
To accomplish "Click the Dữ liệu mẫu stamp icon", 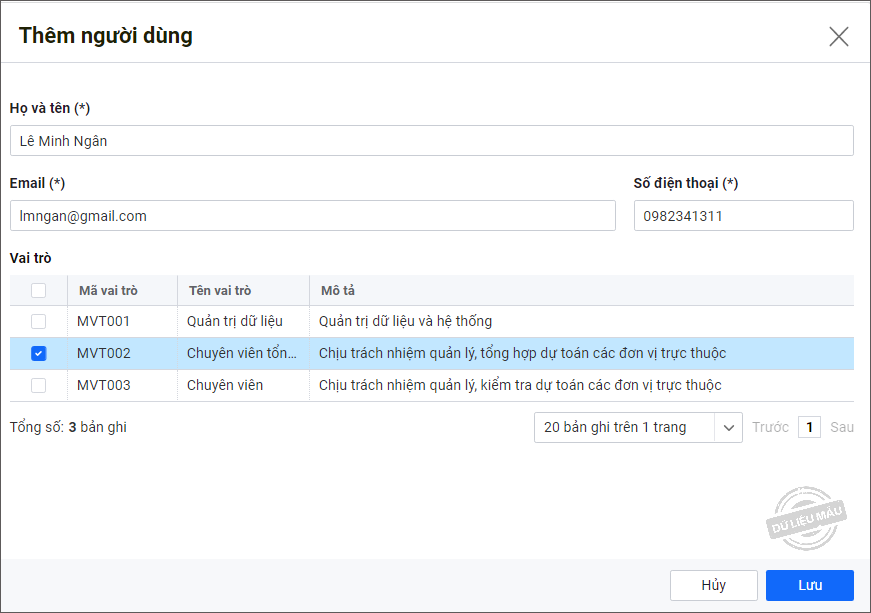I will pos(808,518).
